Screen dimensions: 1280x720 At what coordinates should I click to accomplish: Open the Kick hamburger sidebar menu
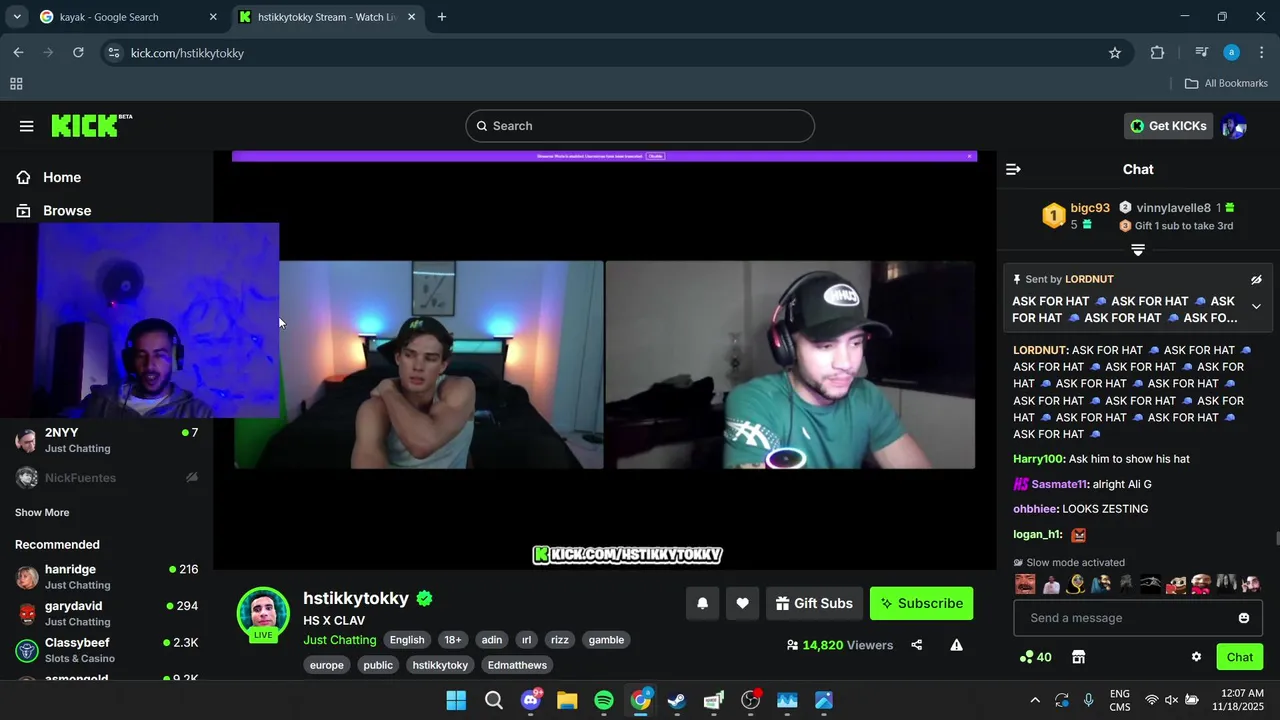(x=26, y=126)
